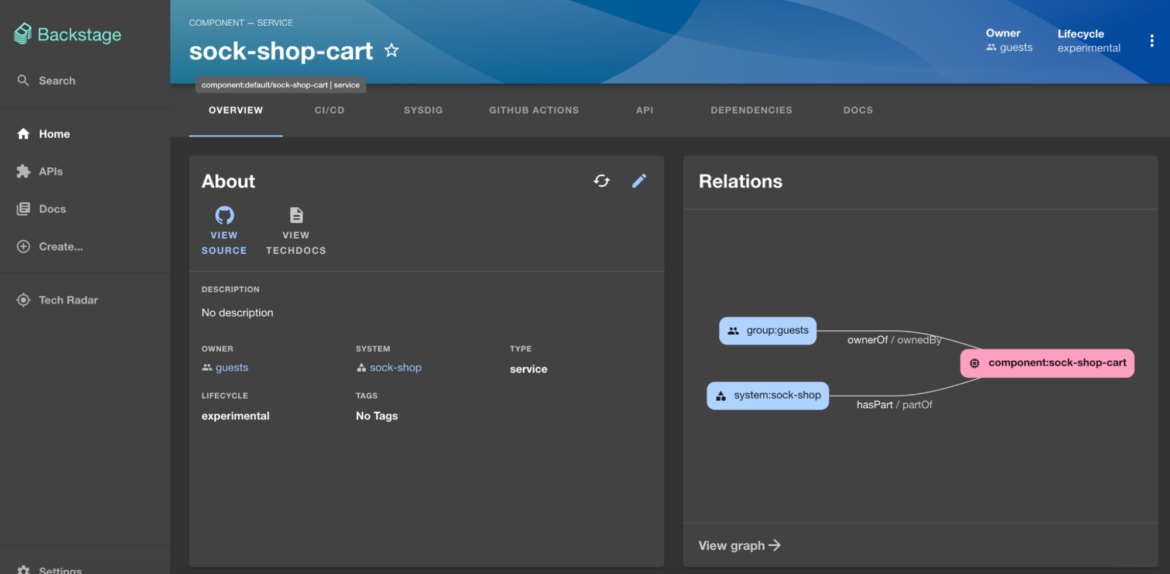Select the component:sock-shop-cart graph node

pos(1047,364)
